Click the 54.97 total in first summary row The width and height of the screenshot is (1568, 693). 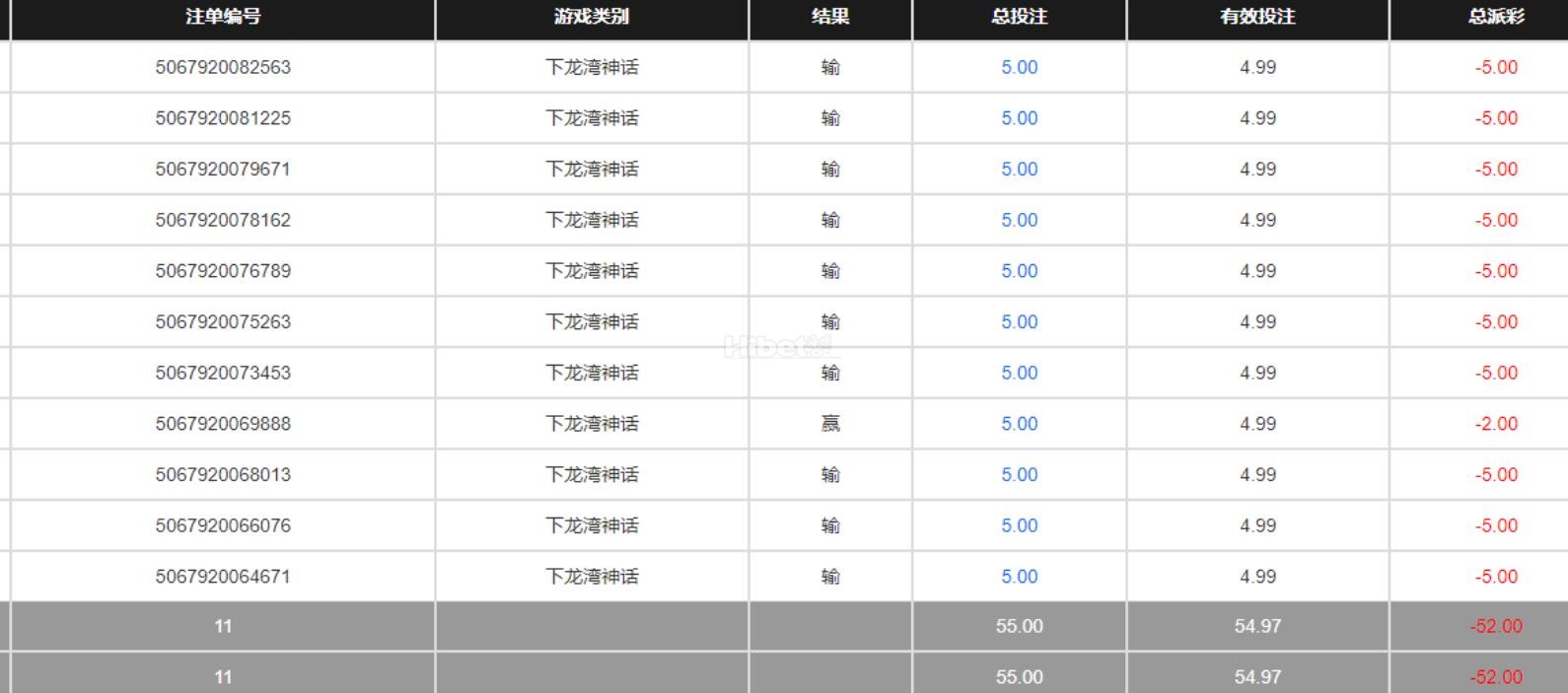point(1257,626)
